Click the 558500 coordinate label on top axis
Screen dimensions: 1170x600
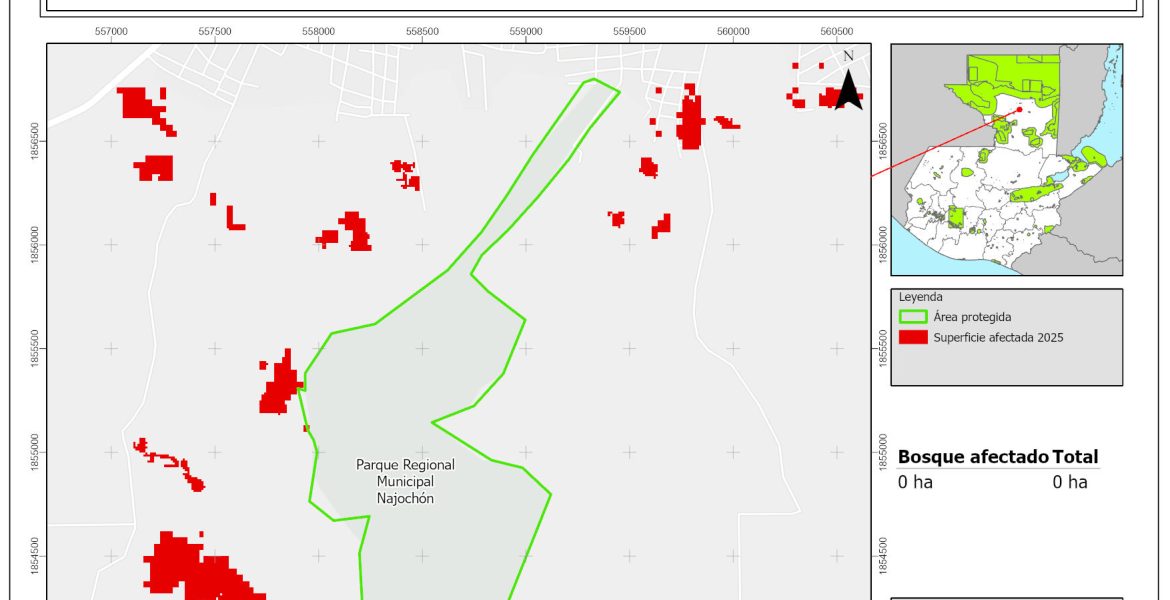tap(422, 32)
